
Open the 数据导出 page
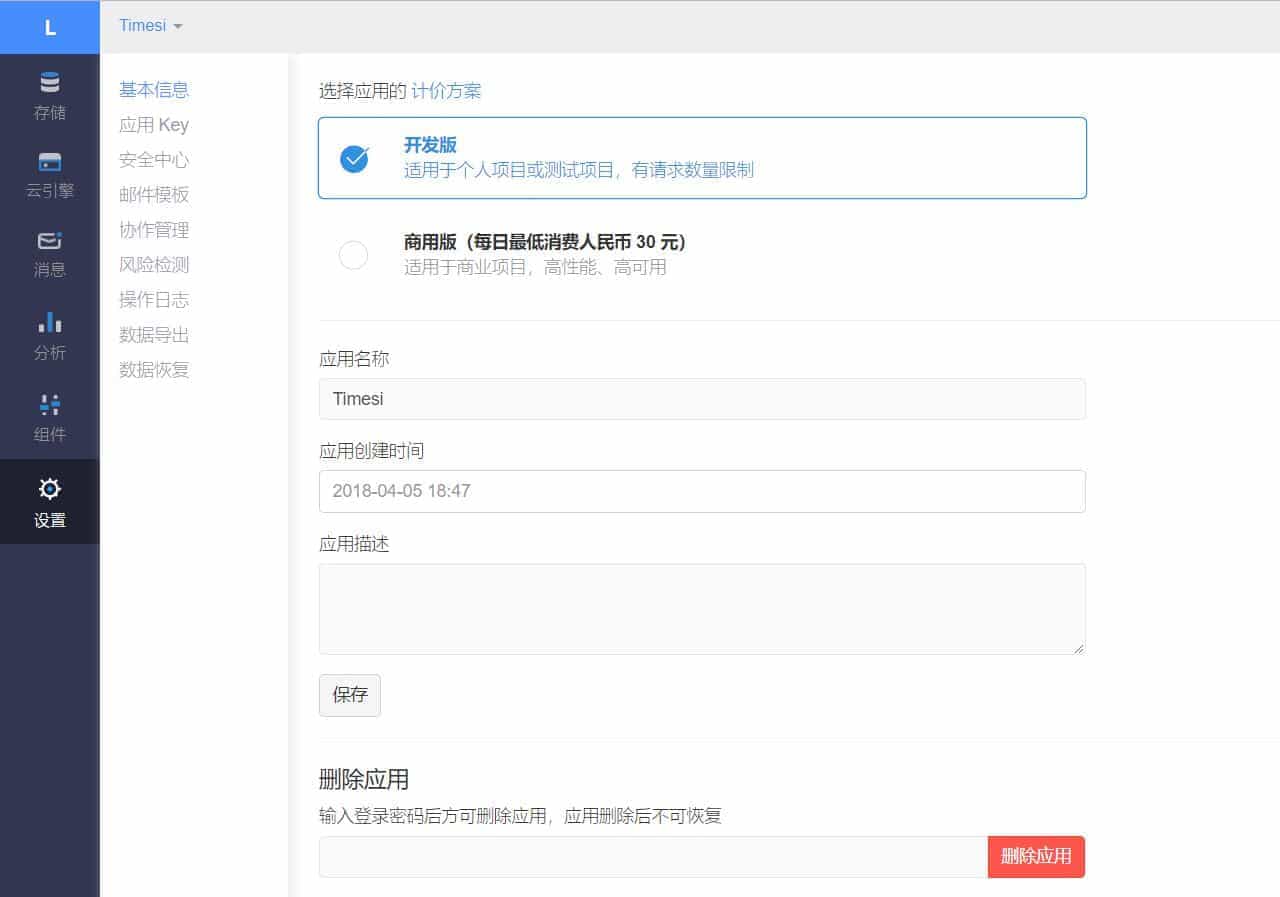(154, 335)
